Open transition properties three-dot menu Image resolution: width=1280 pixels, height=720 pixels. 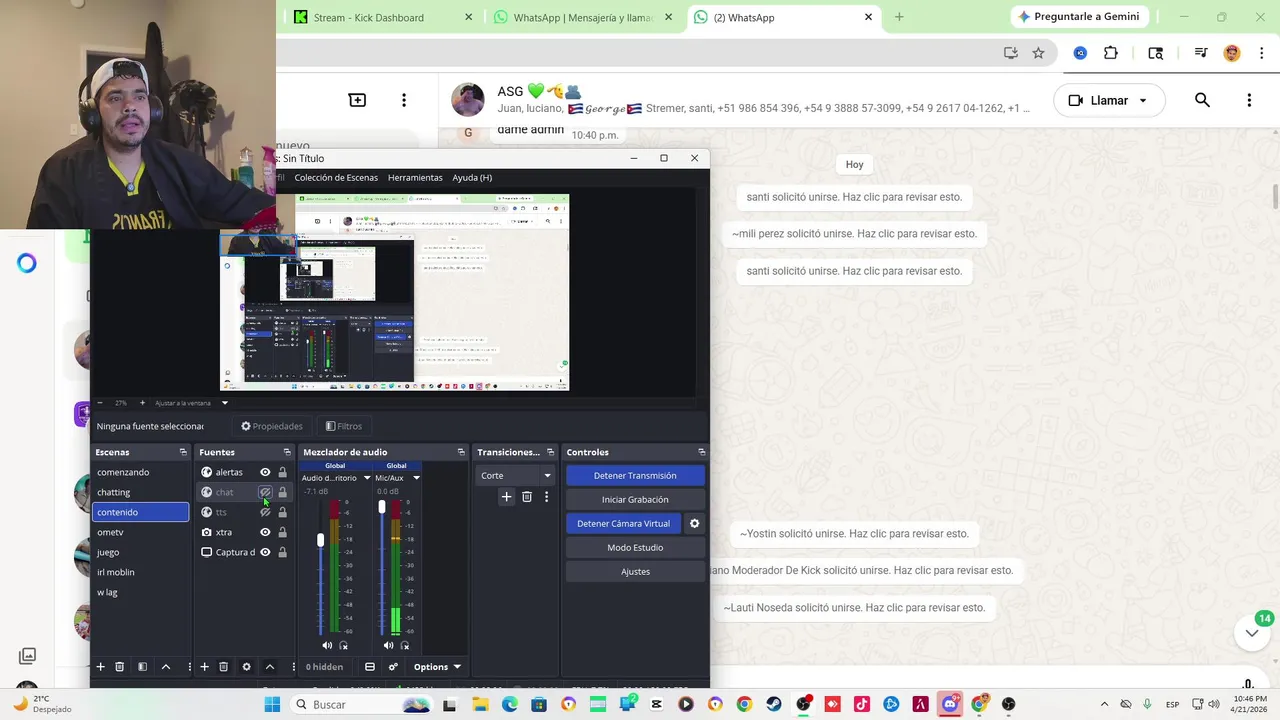coord(546,497)
